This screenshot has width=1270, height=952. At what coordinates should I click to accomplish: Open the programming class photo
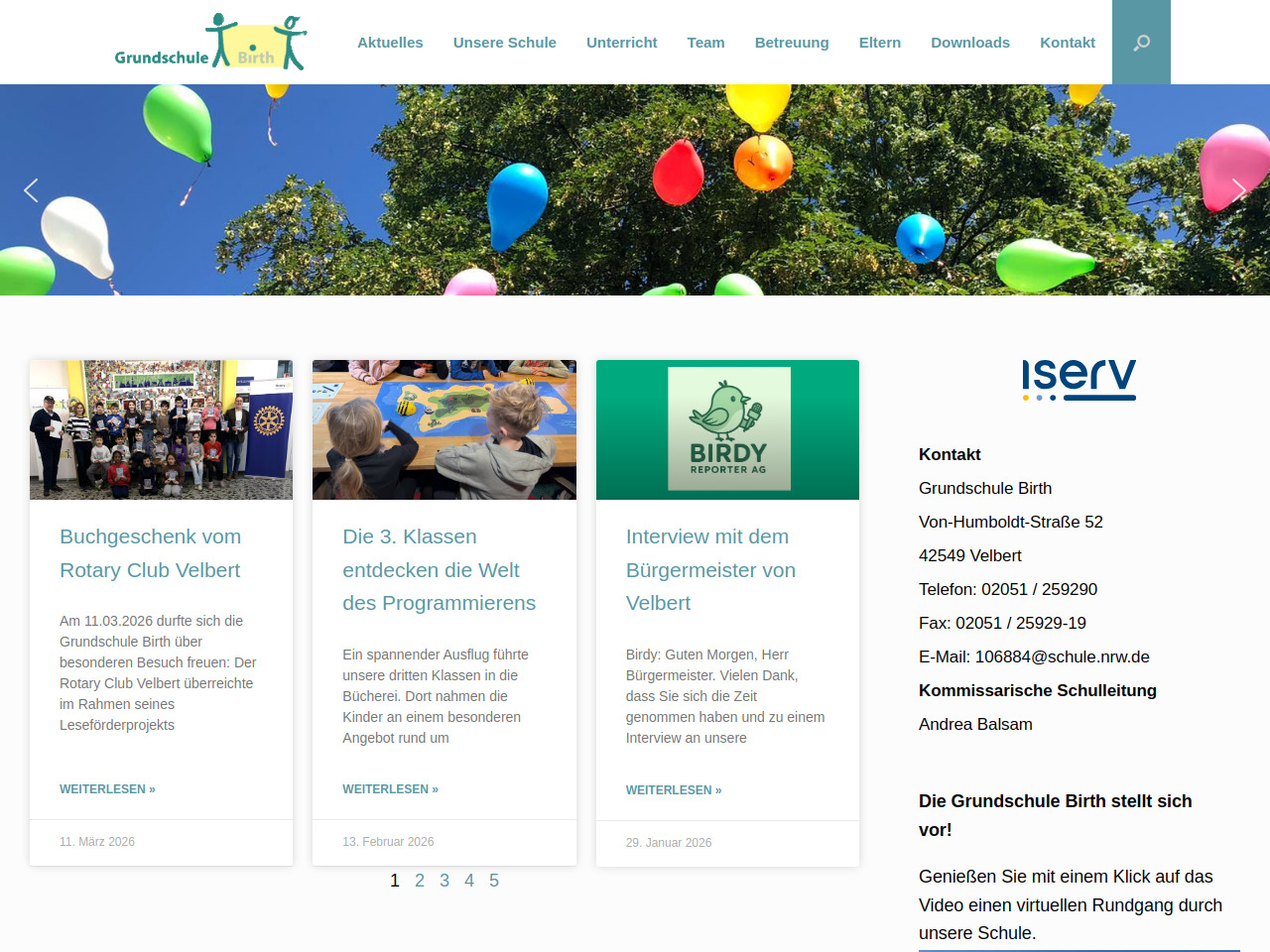(444, 429)
